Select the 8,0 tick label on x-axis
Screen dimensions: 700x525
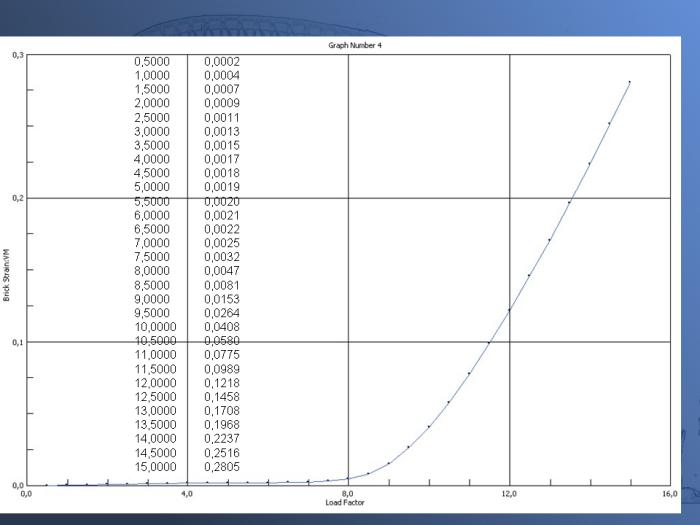click(347, 494)
